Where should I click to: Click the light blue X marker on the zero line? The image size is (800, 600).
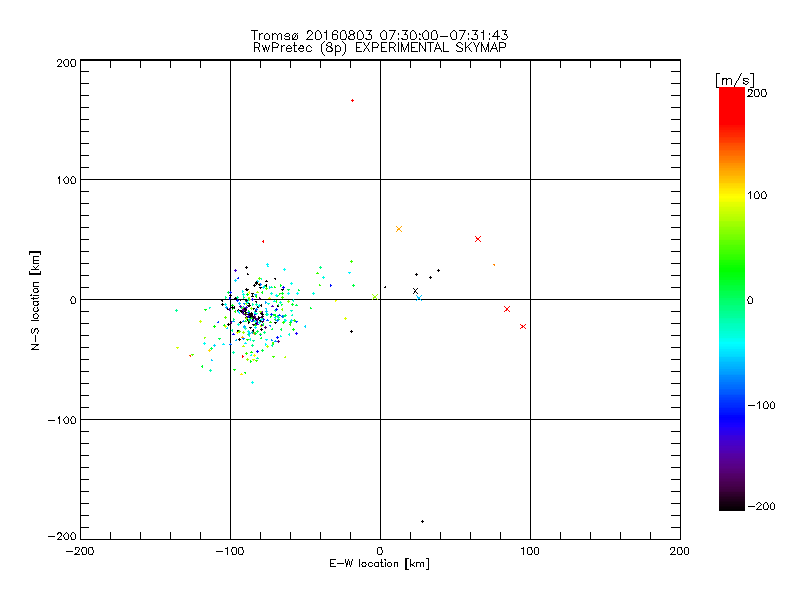point(419,298)
